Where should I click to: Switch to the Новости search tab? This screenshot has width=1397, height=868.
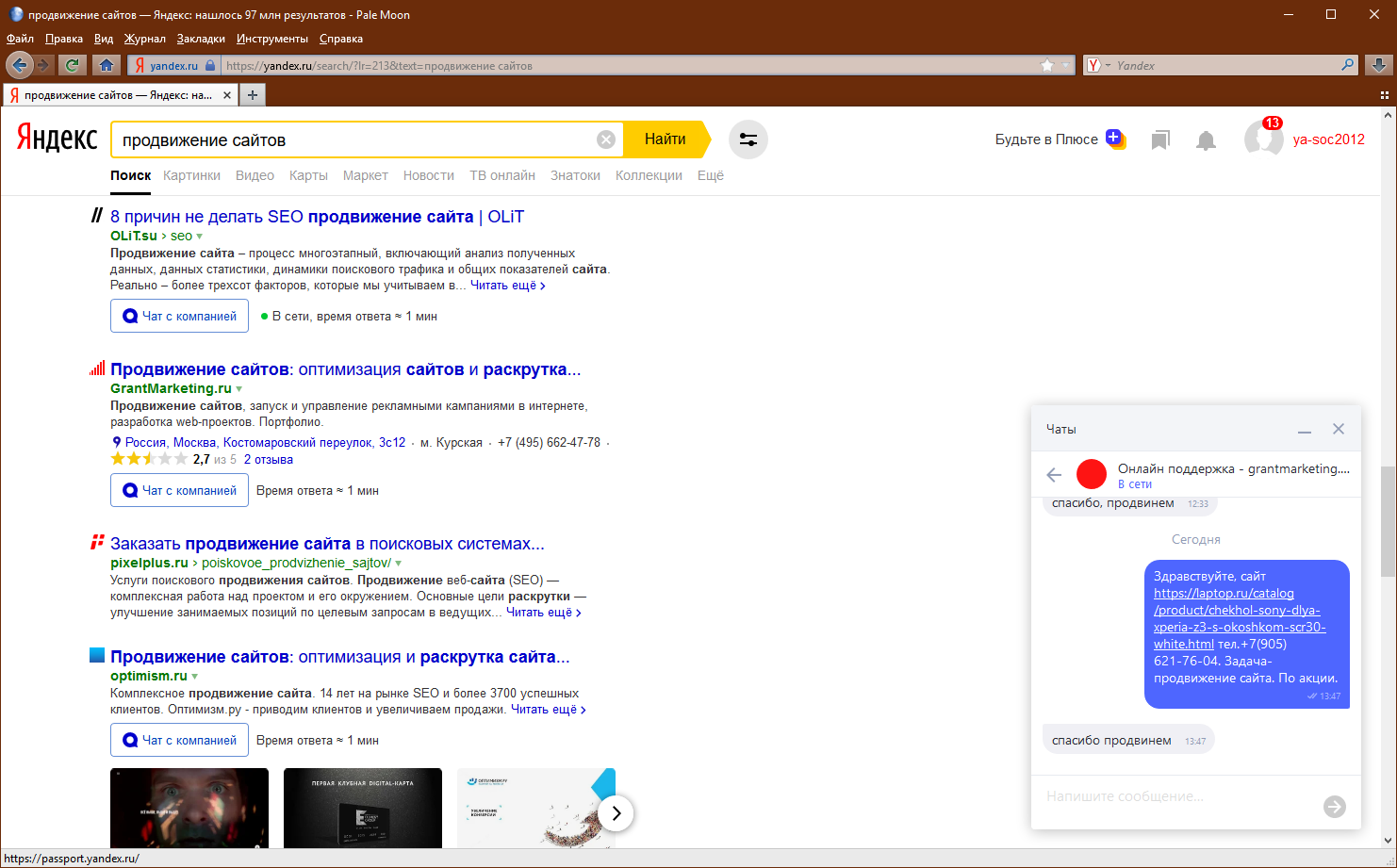[429, 175]
